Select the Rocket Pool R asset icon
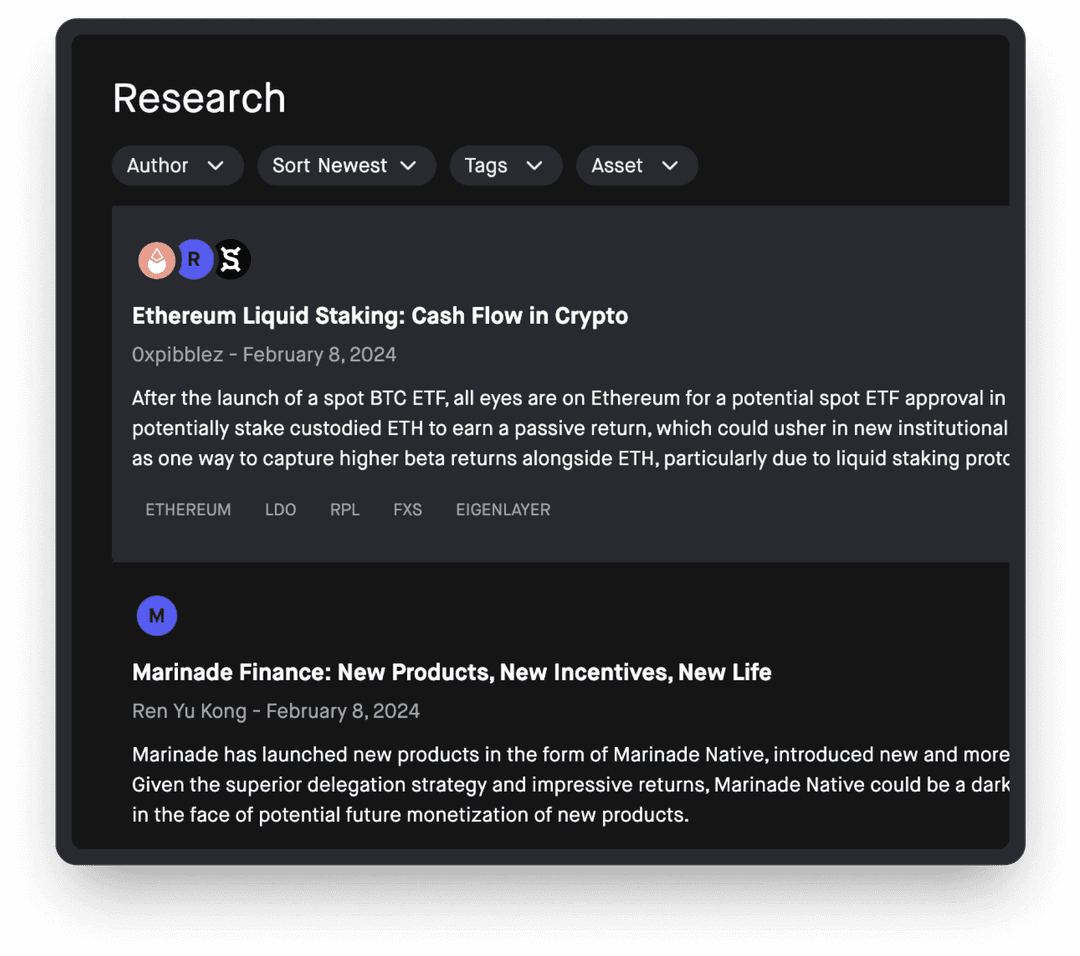Viewport: 1080px width, 956px height. 194,259
